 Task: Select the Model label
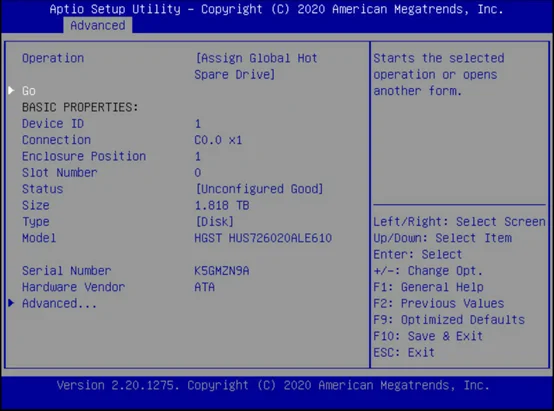(39, 238)
